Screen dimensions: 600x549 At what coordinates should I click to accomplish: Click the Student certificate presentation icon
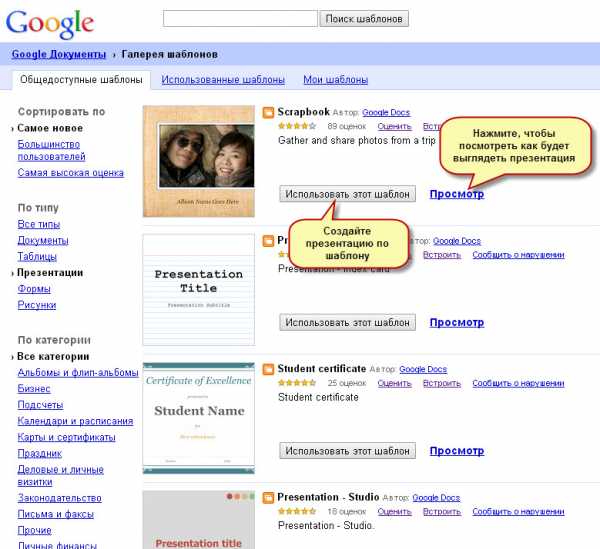tap(268, 370)
